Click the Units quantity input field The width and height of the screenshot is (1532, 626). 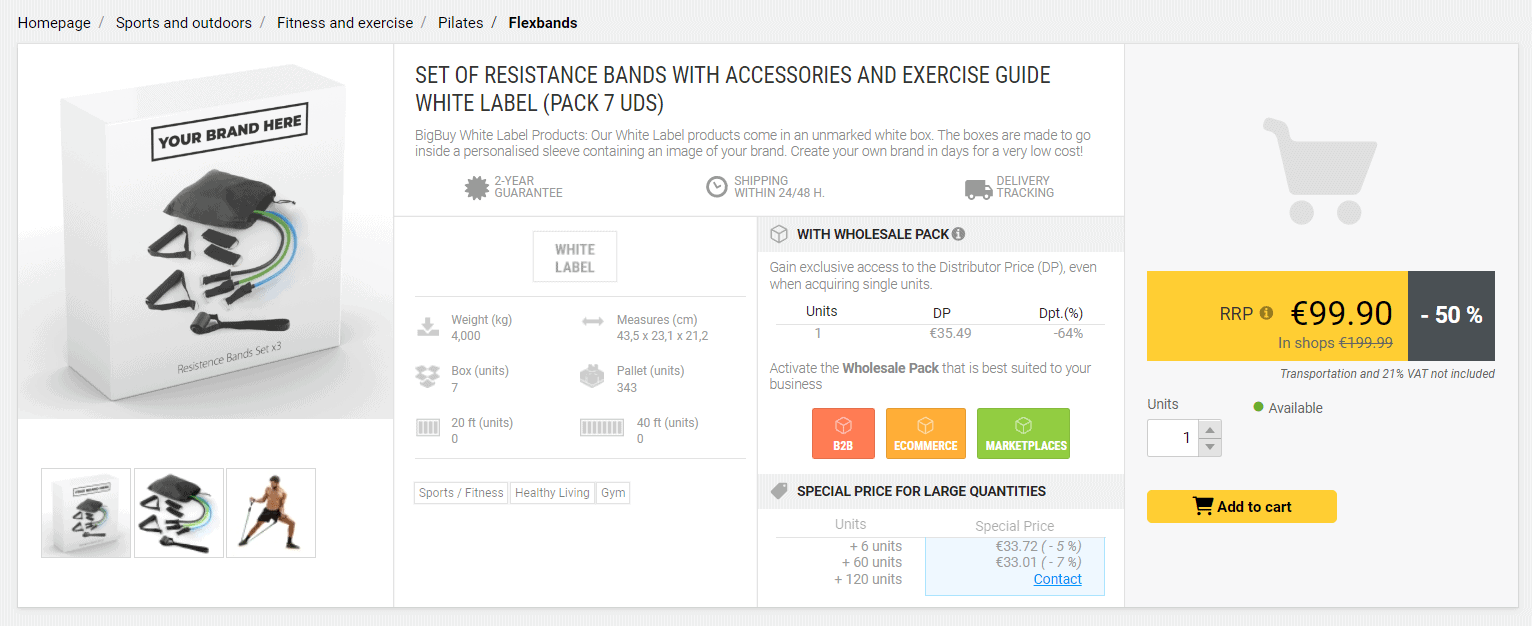(x=1173, y=438)
